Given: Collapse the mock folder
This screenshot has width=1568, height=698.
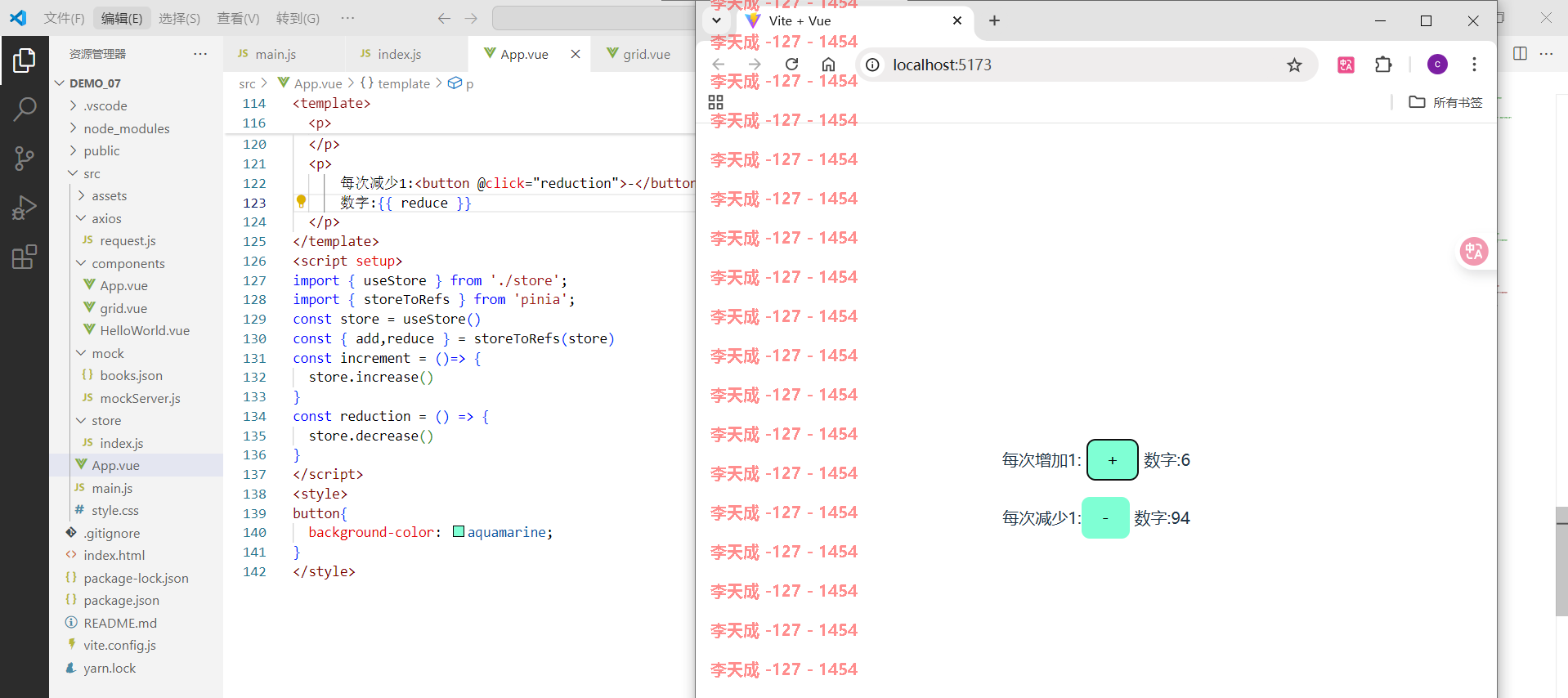Looking at the screenshot, I should coord(82,353).
